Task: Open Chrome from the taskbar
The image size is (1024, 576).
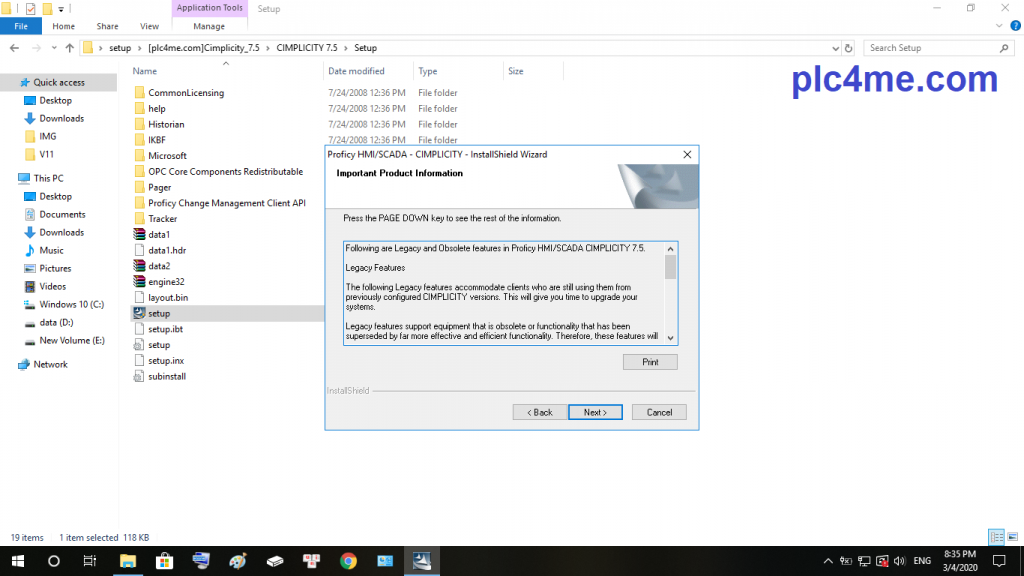Action: (348, 561)
